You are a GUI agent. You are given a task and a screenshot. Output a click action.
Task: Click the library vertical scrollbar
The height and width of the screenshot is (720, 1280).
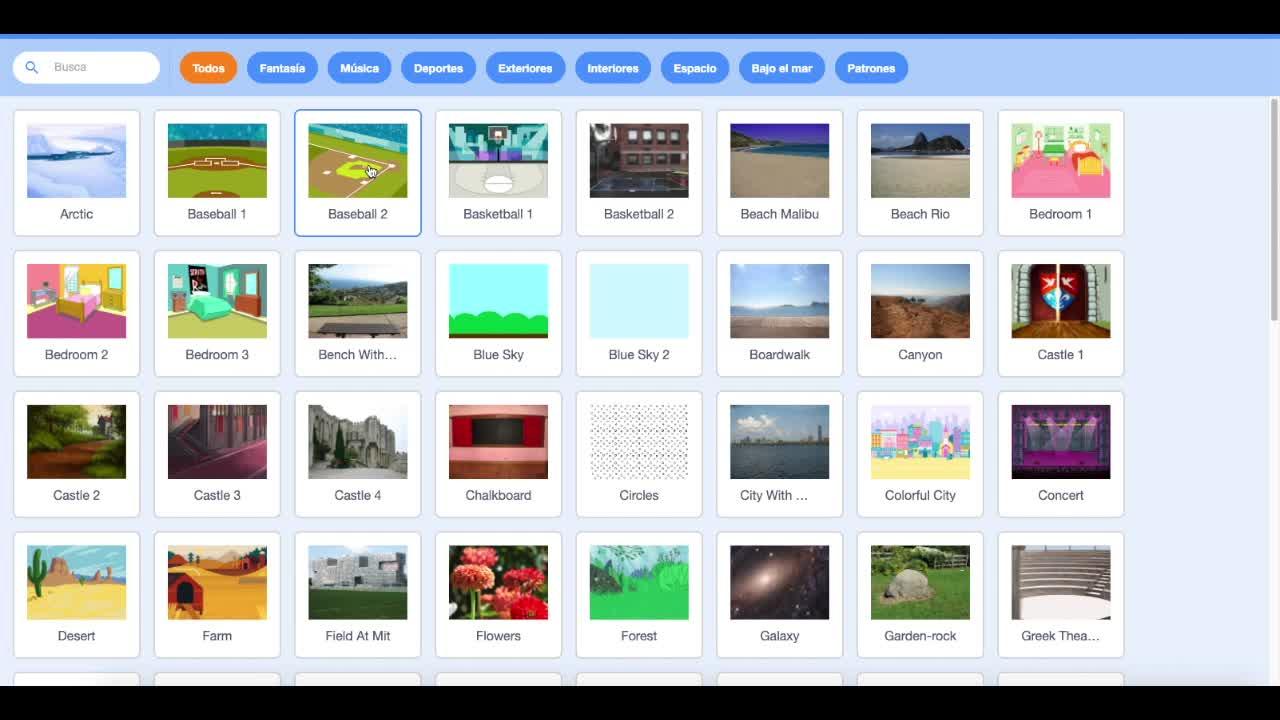pos(1274,210)
